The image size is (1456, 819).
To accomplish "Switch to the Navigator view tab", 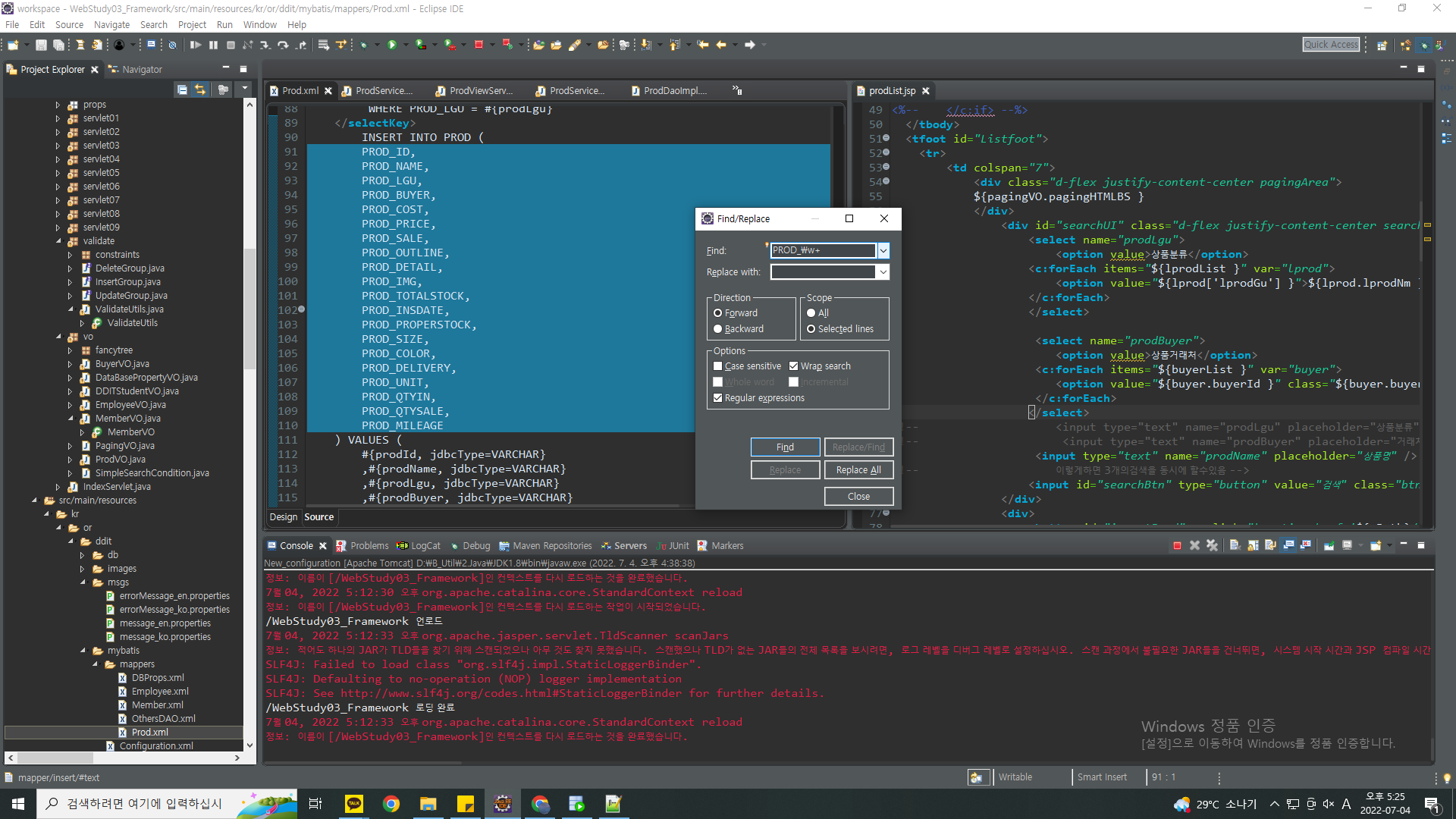I will click(135, 70).
